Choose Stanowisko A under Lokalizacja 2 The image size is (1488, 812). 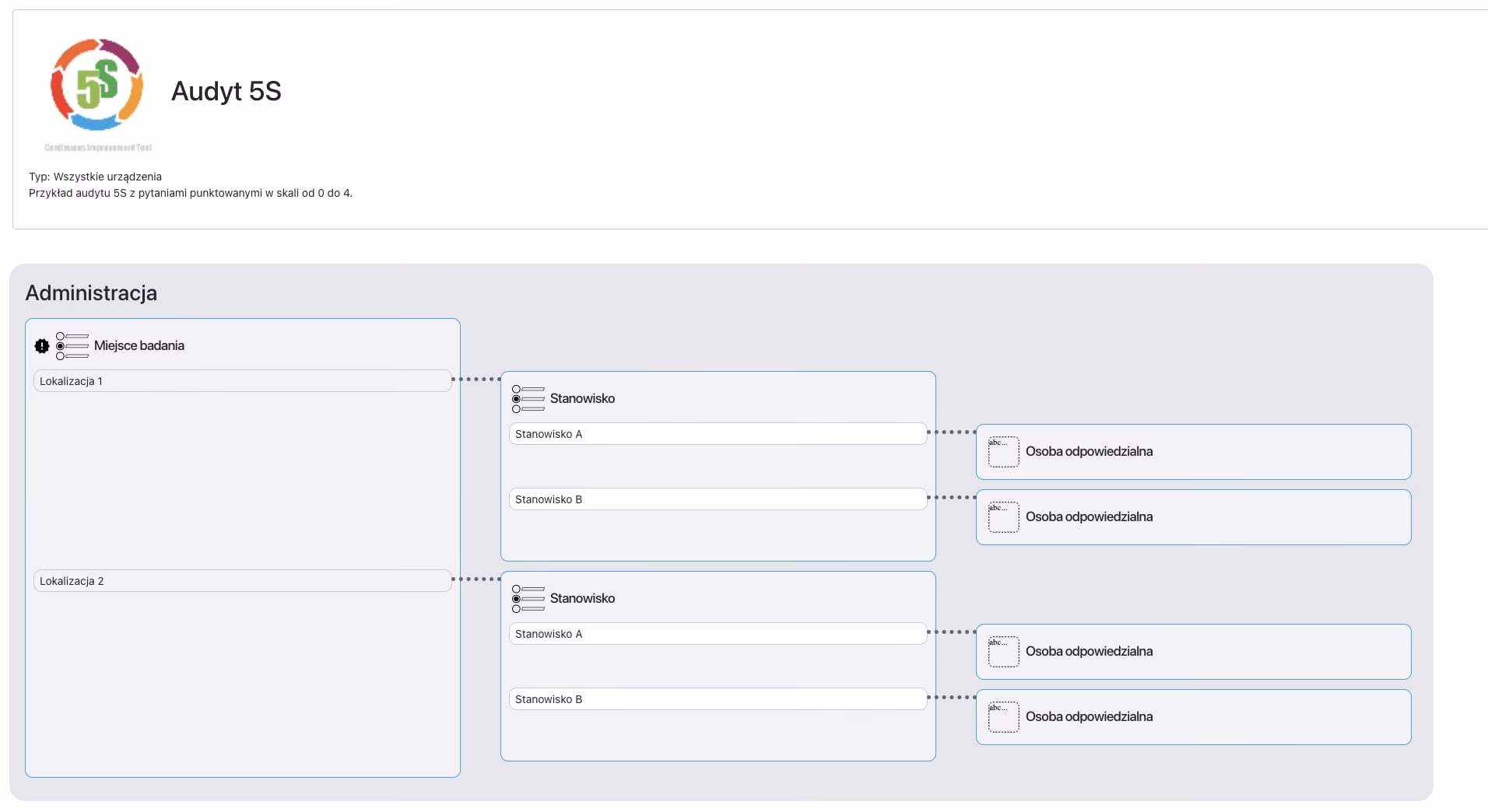[718, 634]
